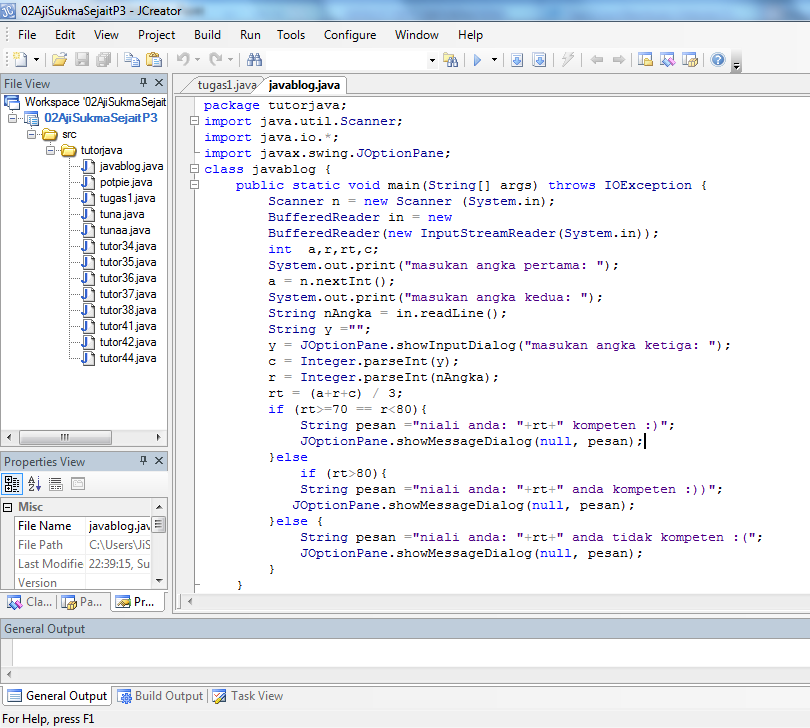Image resolution: width=810 pixels, height=728 pixels.
Task: Click the Property Pages icon in Properties View
Action: tap(78, 484)
